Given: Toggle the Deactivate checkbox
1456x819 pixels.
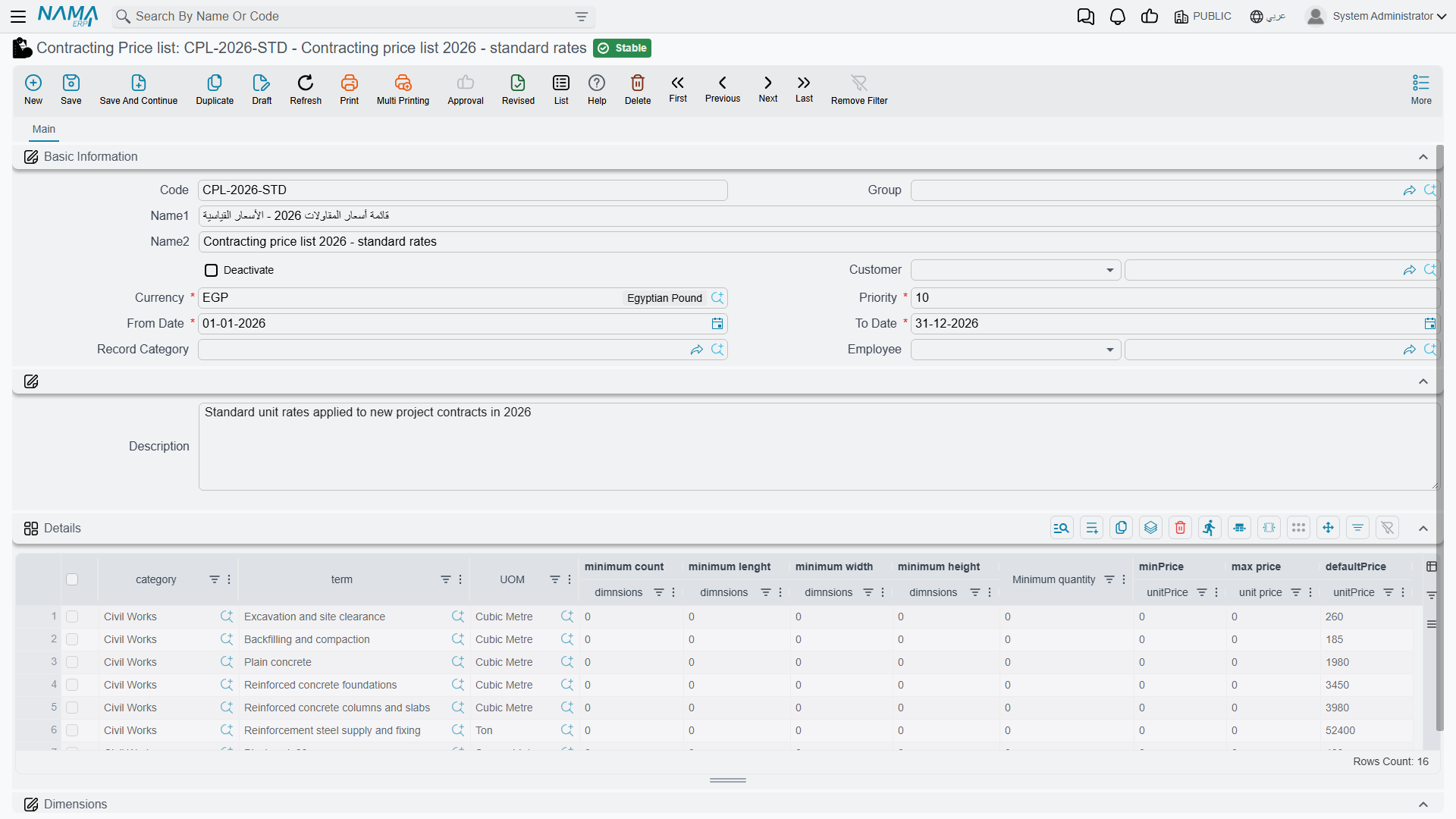Looking at the screenshot, I should [212, 271].
